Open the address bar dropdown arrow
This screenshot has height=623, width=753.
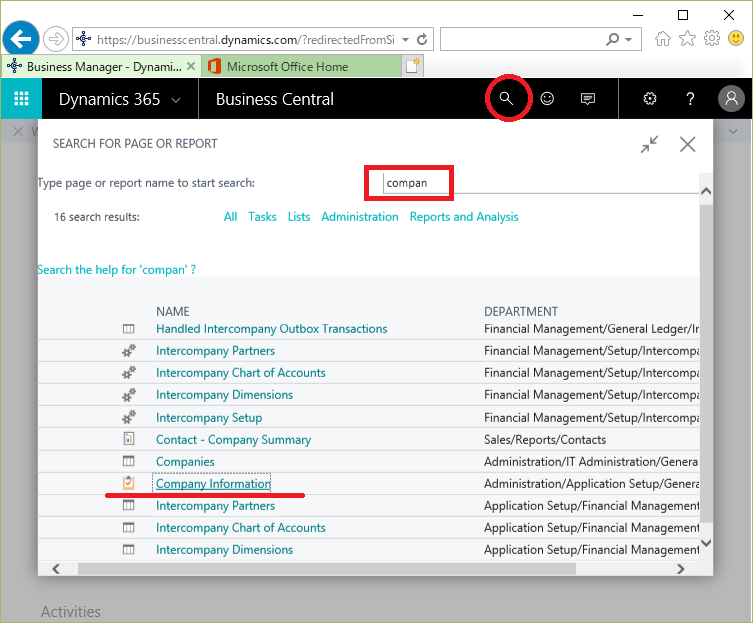(406, 39)
